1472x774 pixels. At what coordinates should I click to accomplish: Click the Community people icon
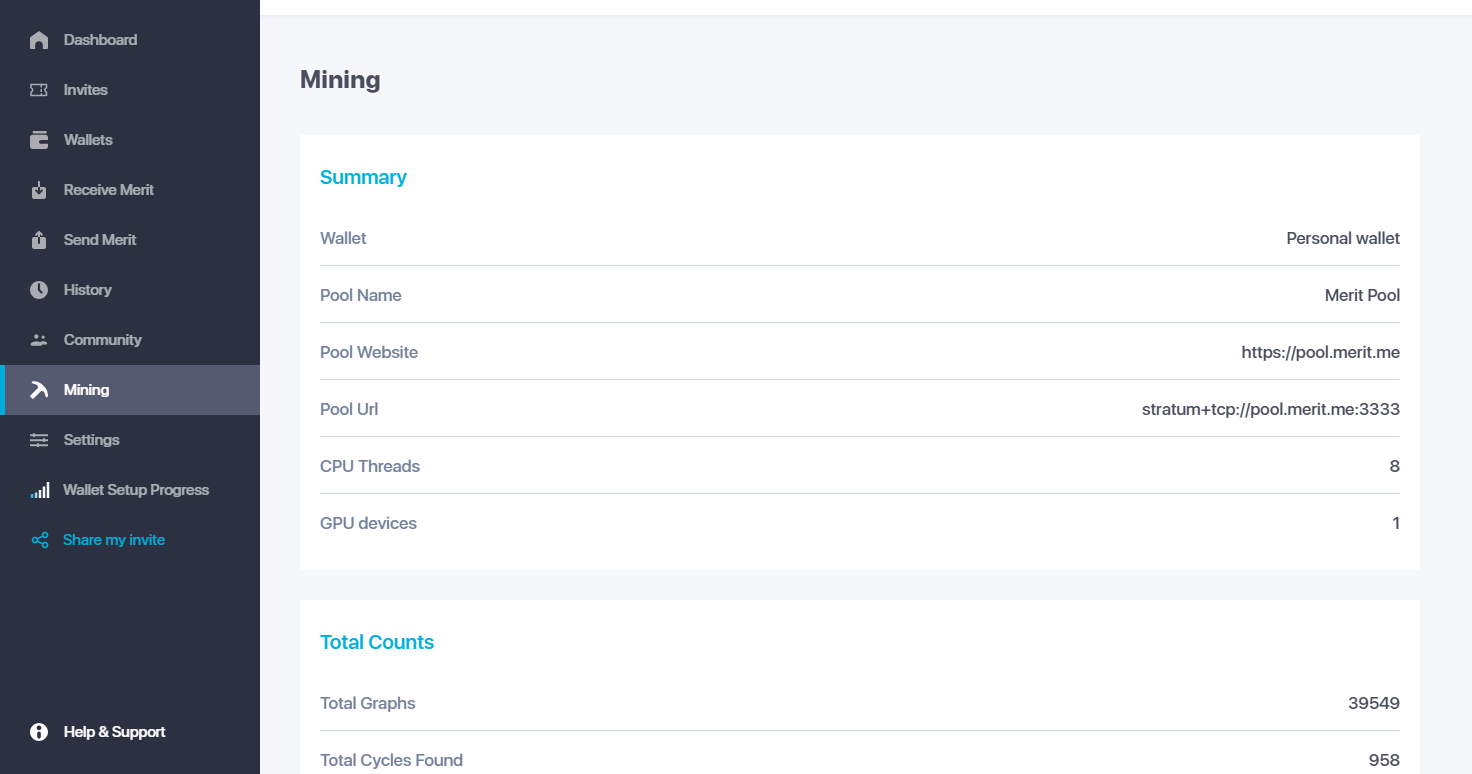pos(39,340)
